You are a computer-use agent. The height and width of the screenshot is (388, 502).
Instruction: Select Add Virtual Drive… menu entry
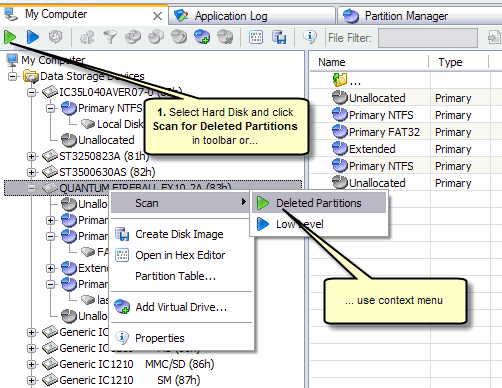181,307
